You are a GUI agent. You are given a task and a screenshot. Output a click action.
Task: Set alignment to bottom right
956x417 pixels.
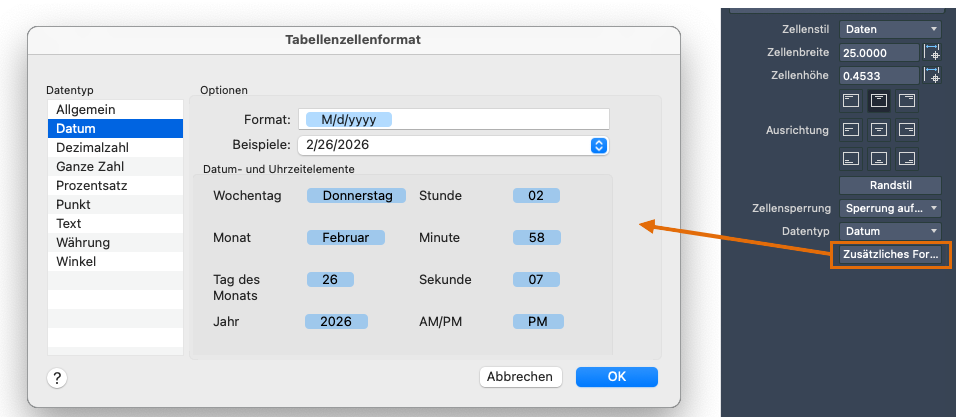(907, 158)
